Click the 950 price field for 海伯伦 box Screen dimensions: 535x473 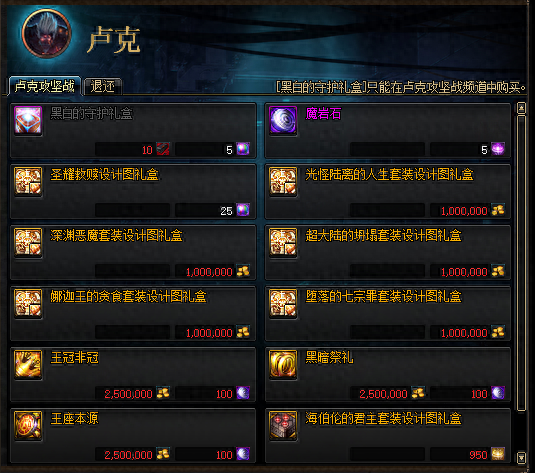pos(467,454)
